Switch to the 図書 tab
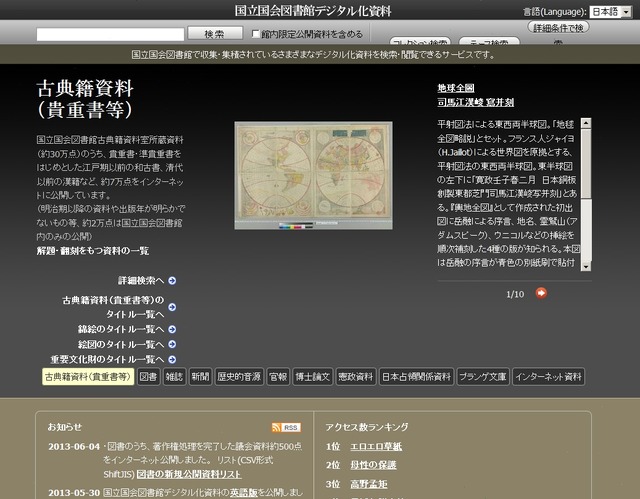This screenshot has width=640, height=499. click(x=148, y=377)
